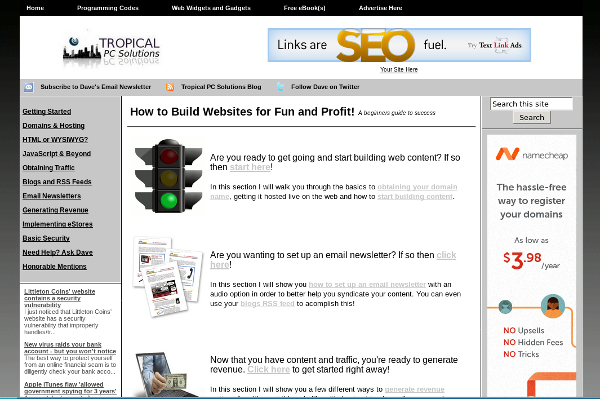The image size is (600, 399).
Task: Click the email newsletter subscribe icon
Action: 29,87
